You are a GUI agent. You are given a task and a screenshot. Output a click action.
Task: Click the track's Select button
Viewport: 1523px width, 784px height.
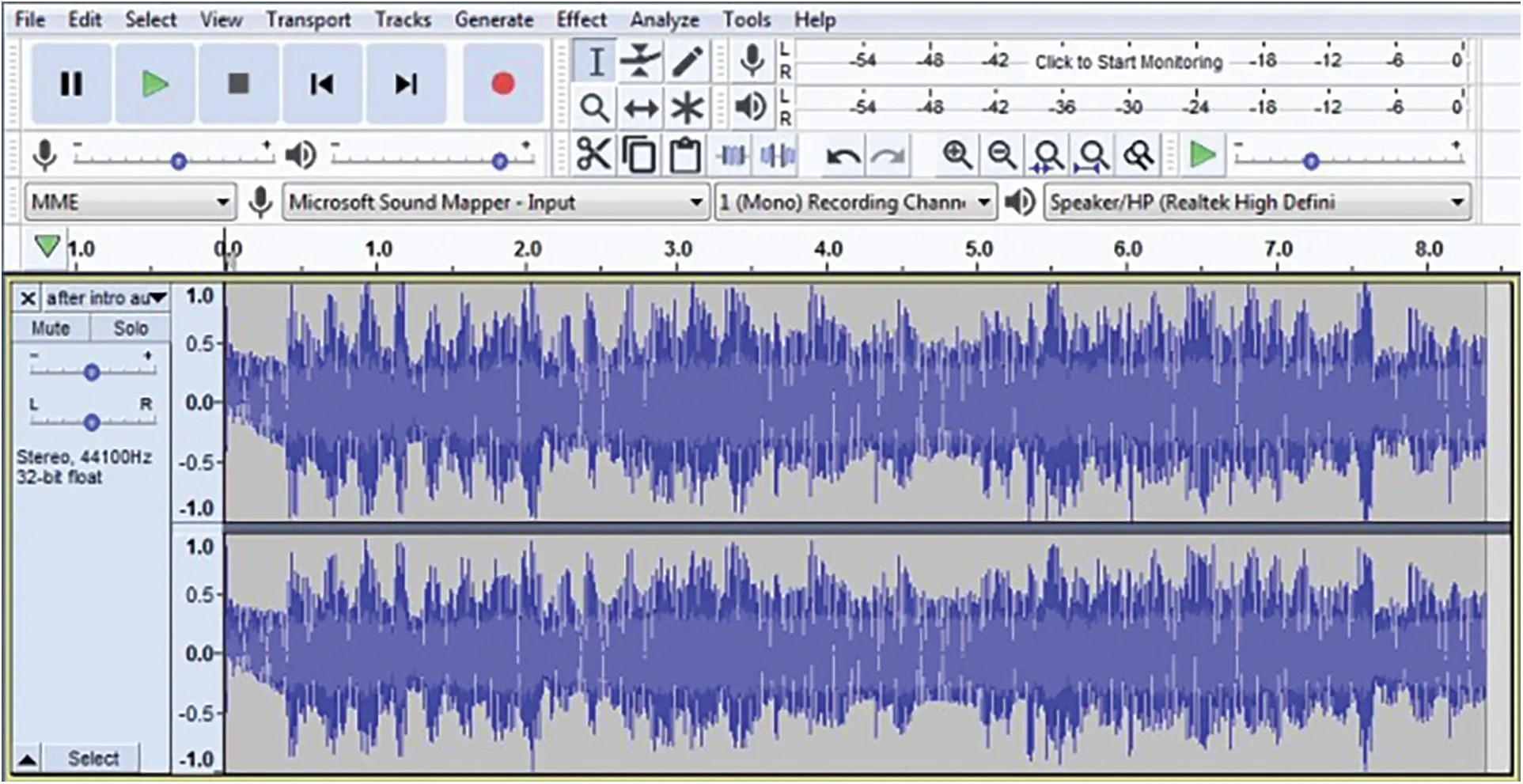pos(93,759)
